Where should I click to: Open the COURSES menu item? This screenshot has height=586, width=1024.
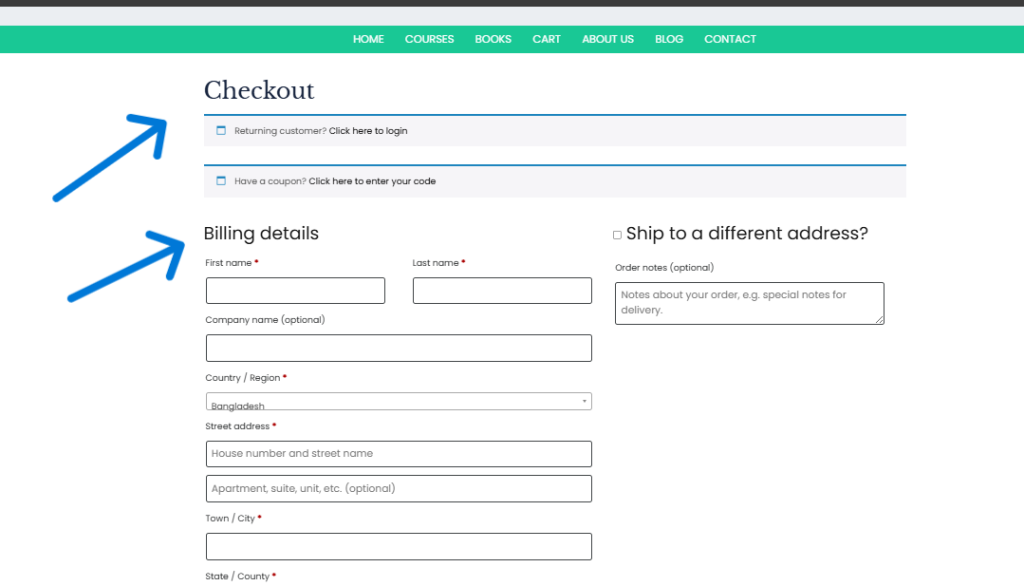click(x=429, y=39)
